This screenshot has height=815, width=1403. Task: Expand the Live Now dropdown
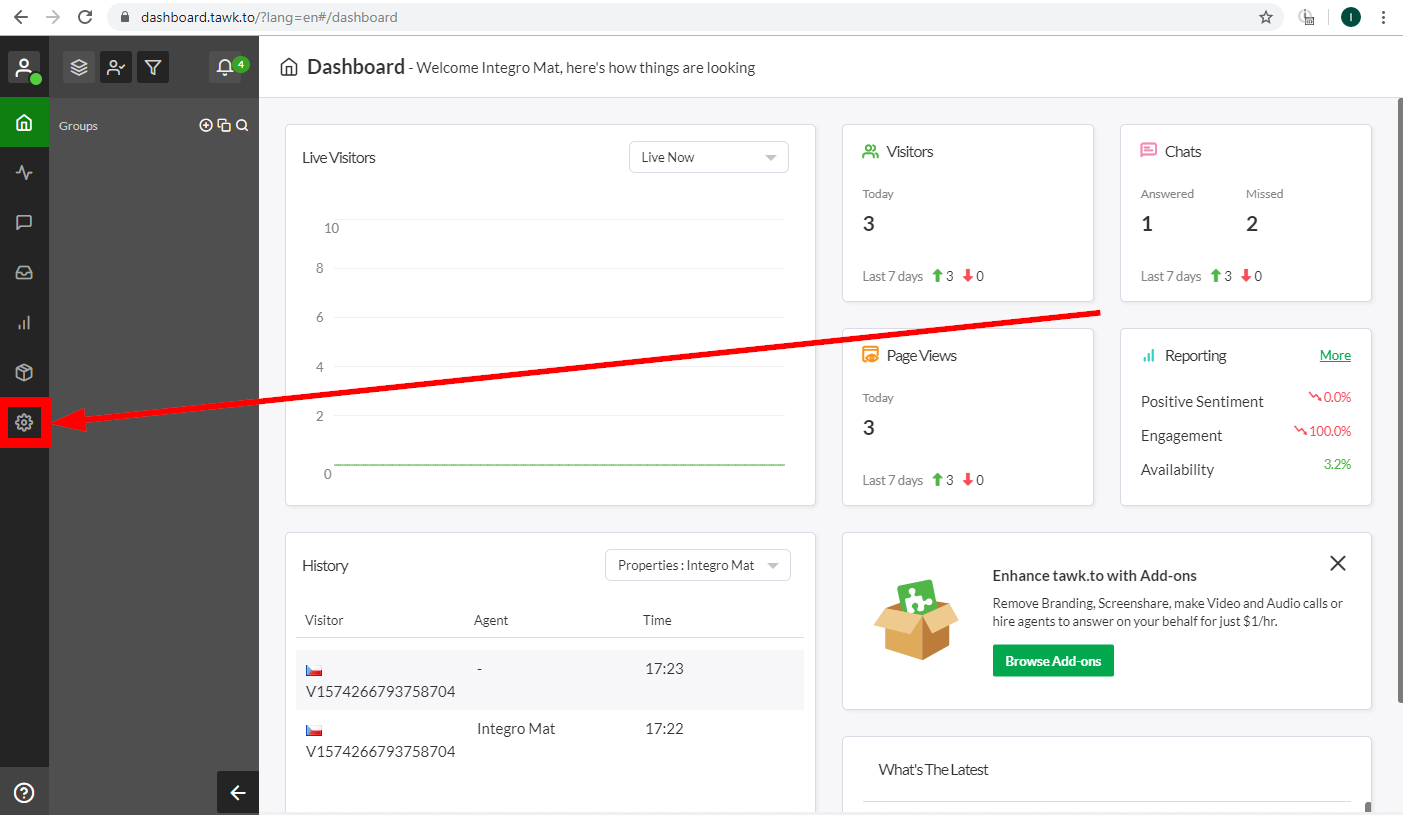[708, 157]
